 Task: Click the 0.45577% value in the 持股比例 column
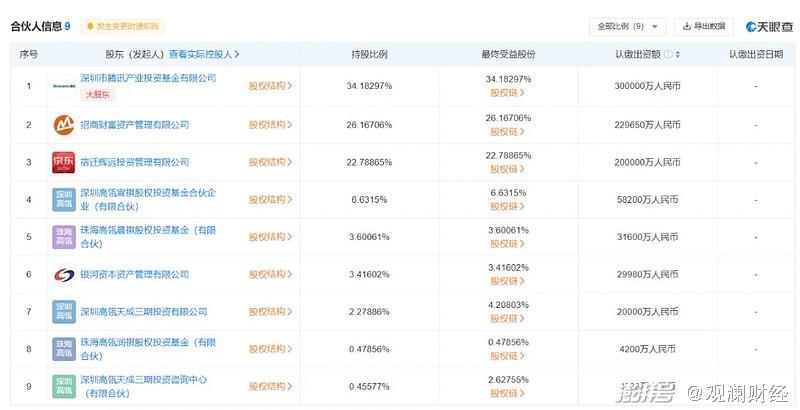369,387
